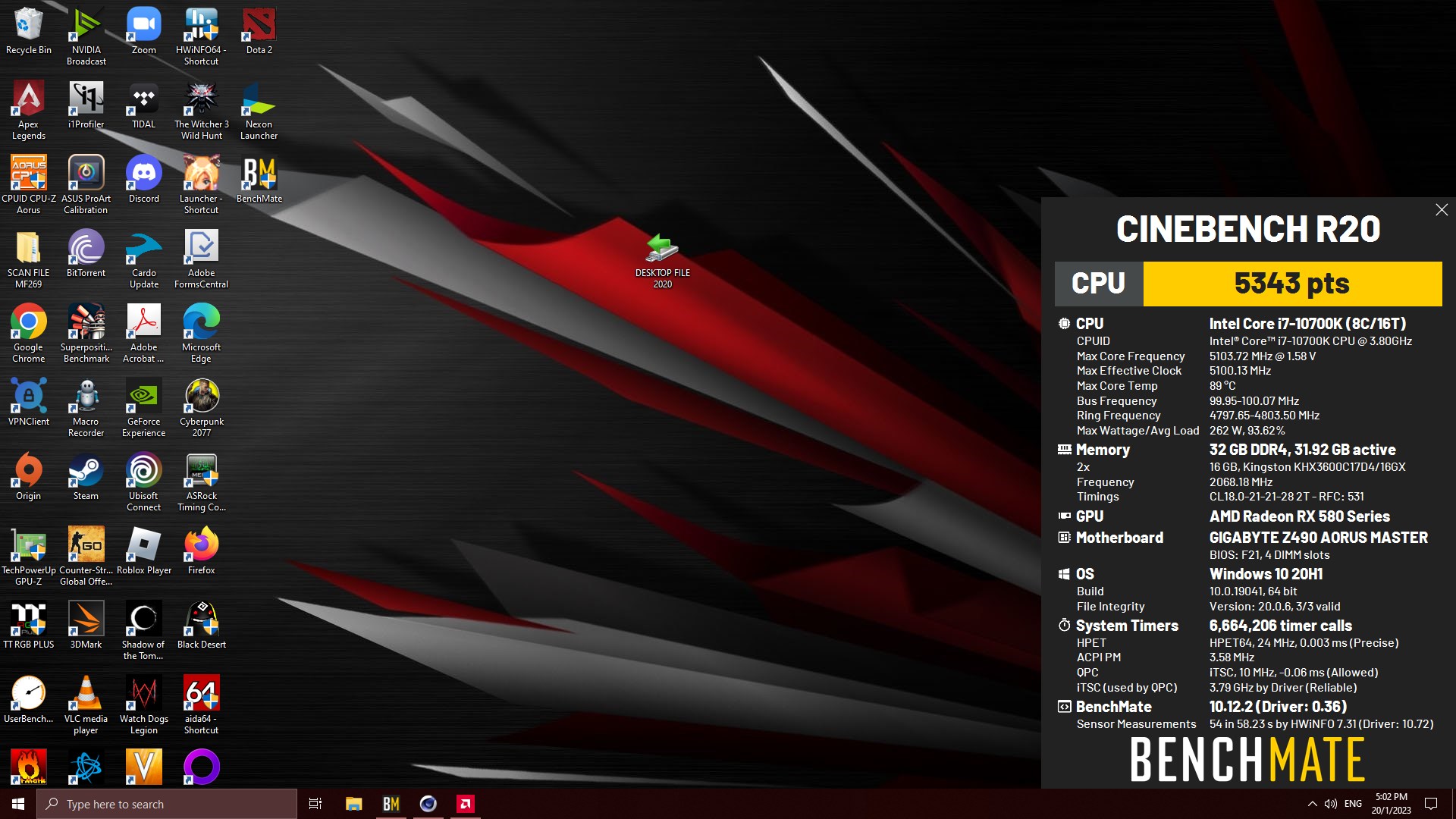Select the Adobe FormsCentral icon
1456x819 pixels.
tap(201, 260)
